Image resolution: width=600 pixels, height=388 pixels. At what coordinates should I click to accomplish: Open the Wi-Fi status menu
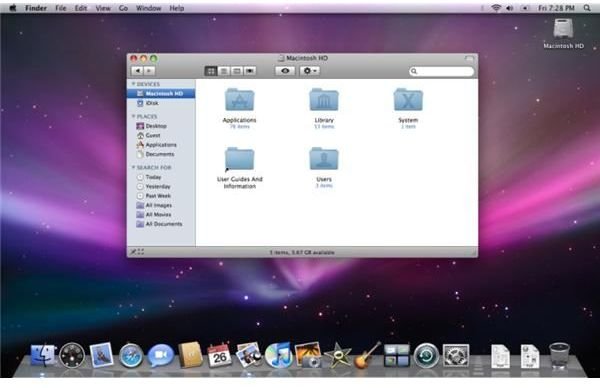[496, 8]
